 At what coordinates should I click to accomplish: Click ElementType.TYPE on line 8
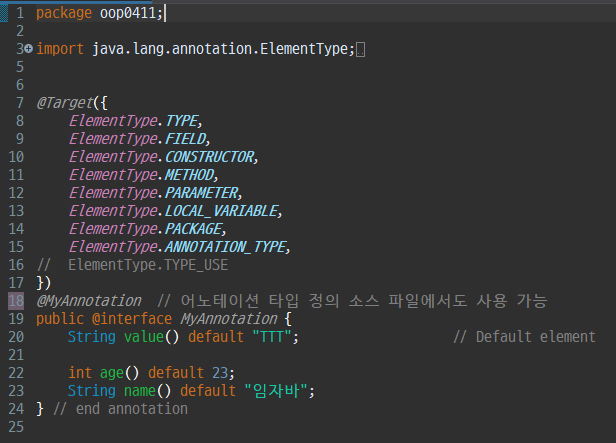133,121
